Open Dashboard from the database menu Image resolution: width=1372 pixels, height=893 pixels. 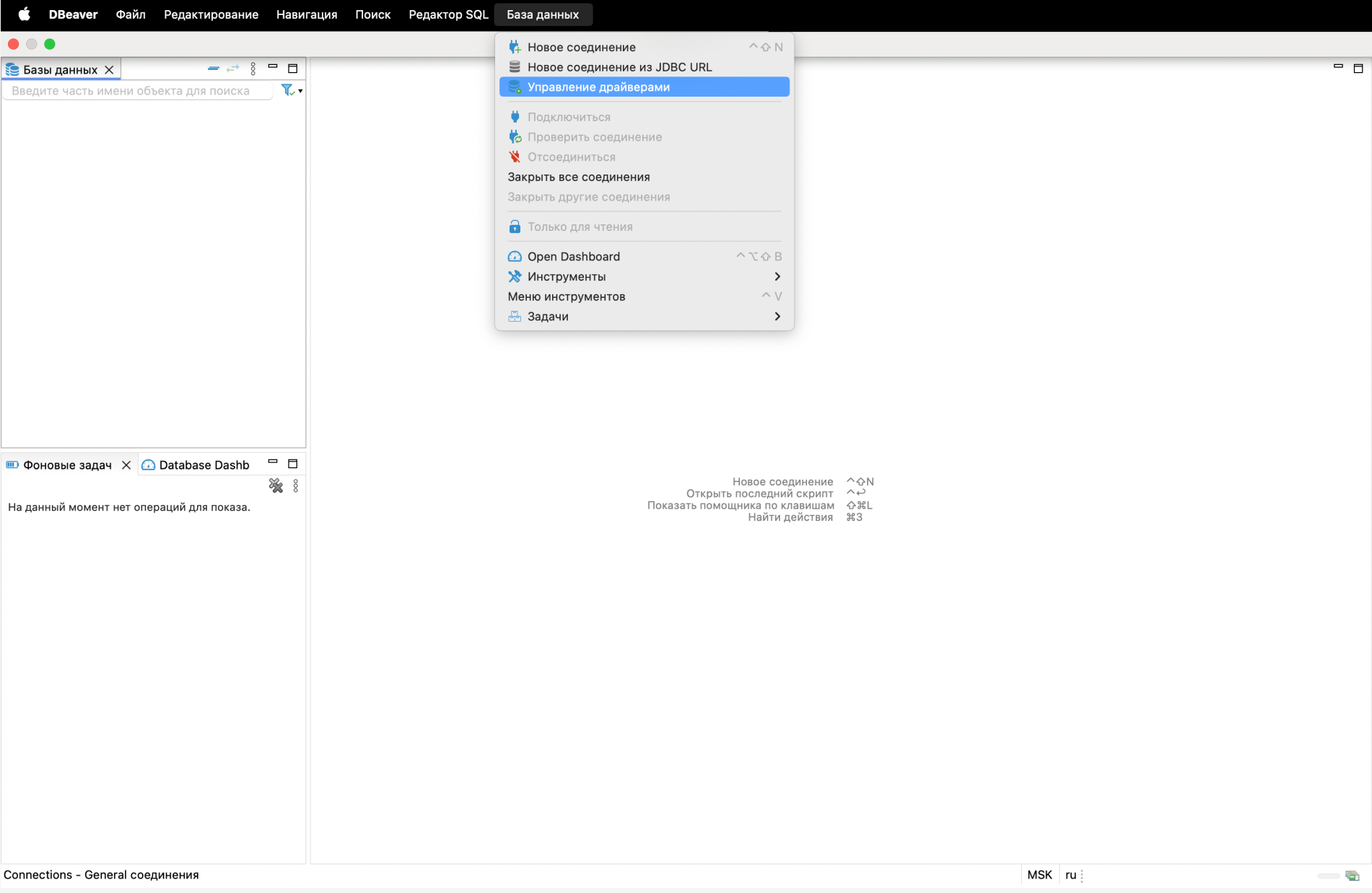point(573,257)
